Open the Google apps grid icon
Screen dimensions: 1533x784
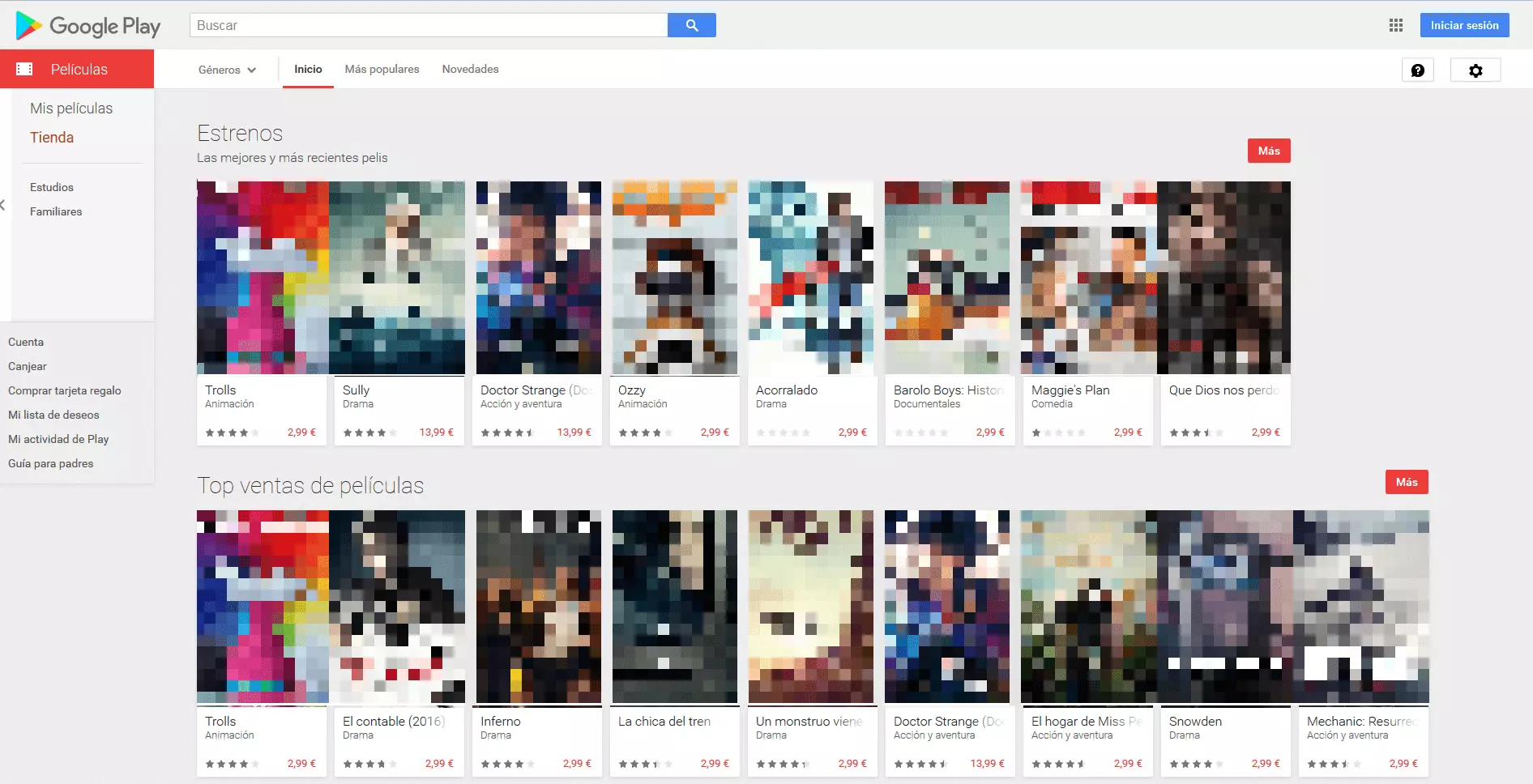pyautogui.click(x=1395, y=25)
